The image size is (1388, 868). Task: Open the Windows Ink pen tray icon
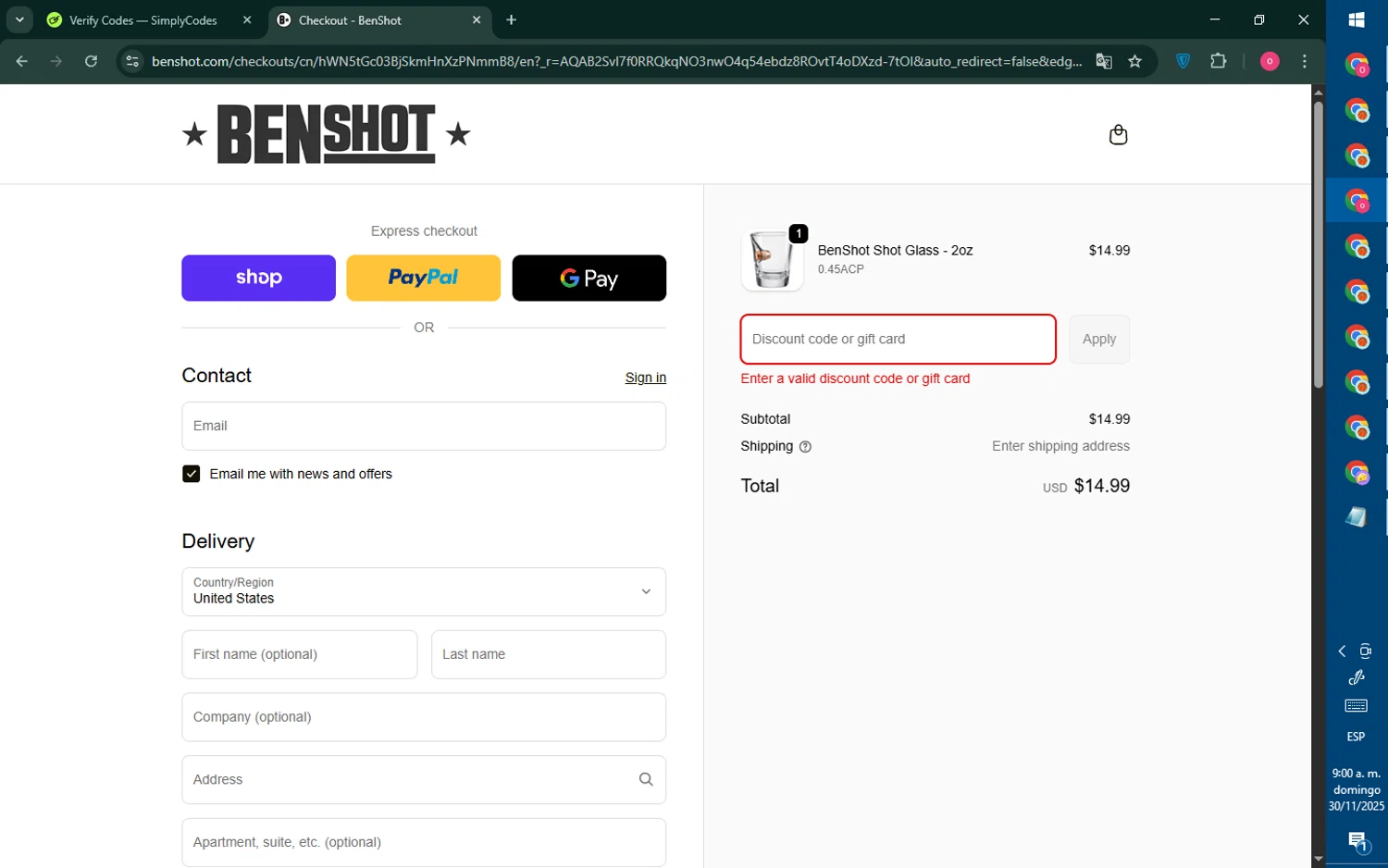pyautogui.click(x=1357, y=677)
